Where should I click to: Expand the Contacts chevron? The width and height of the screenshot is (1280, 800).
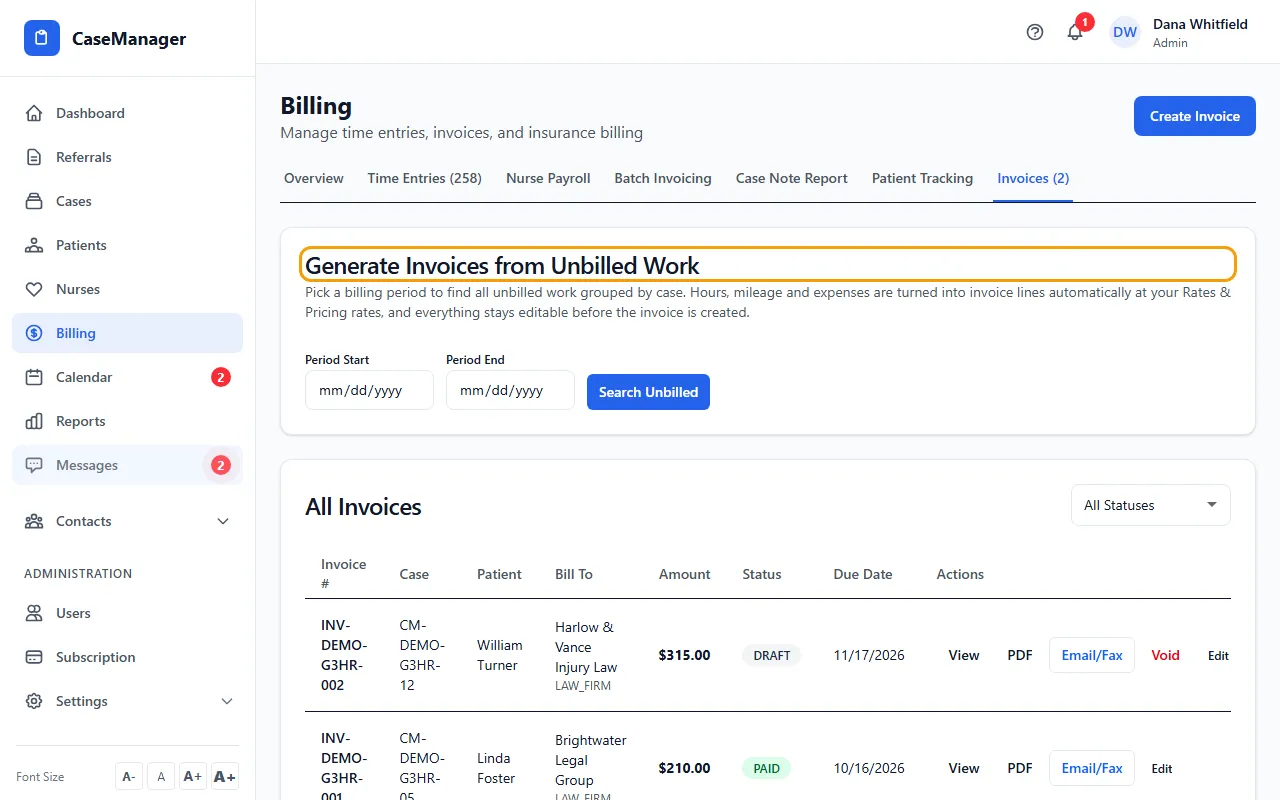(x=223, y=521)
